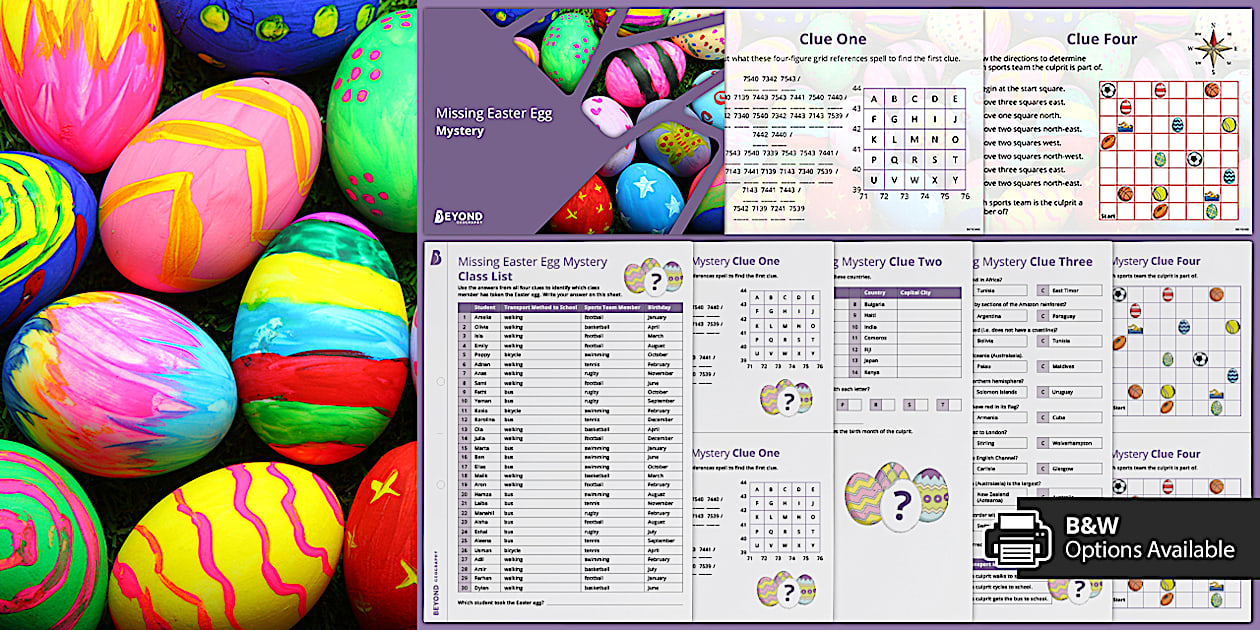The height and width of the screenshot is (630, 1260).
Task: Select the basketball icon on the Clue Four sheet
Action: (x=1212, y=90)
